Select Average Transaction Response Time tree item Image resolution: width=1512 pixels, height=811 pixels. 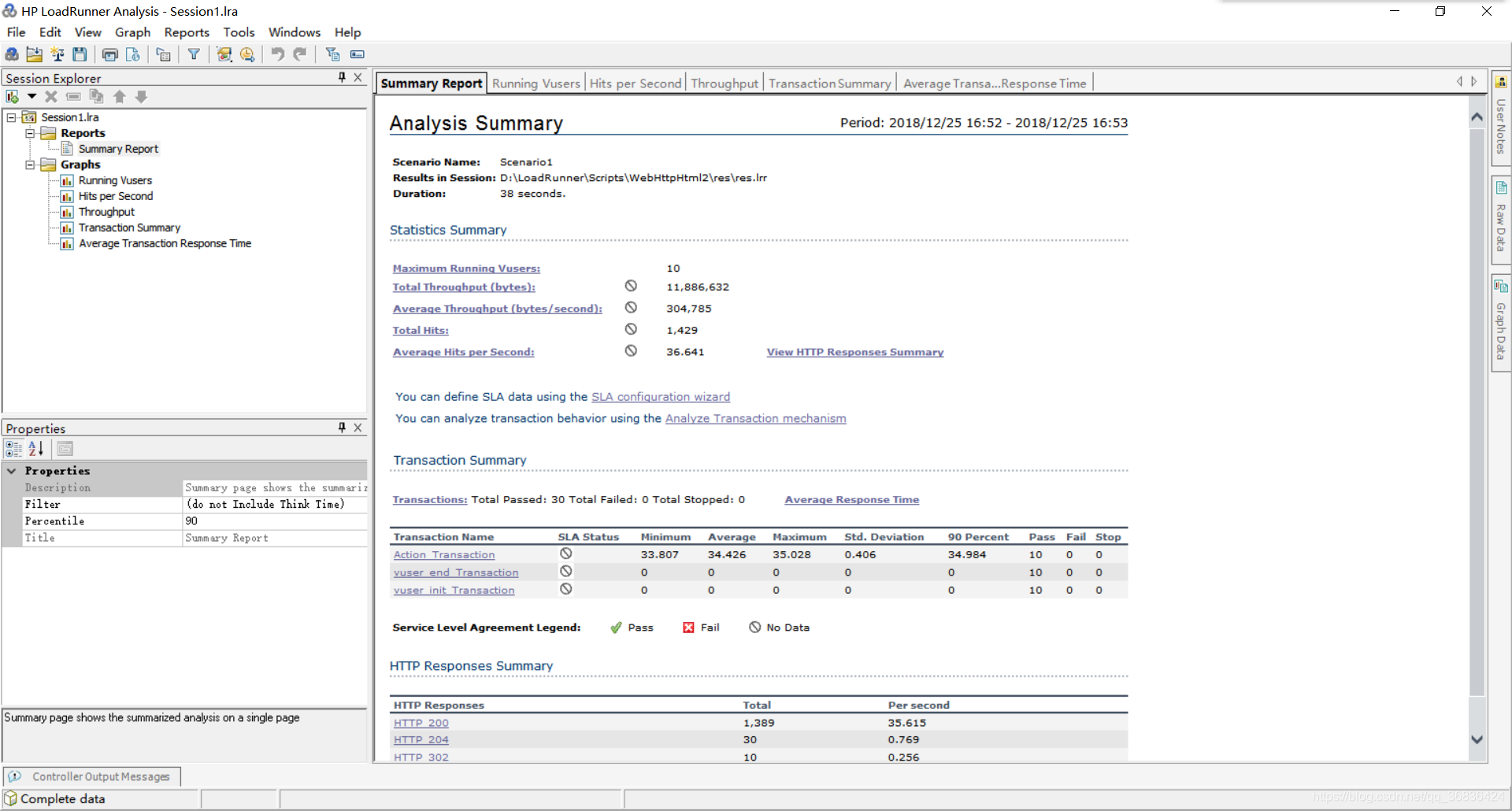click(x=165, y=243)
